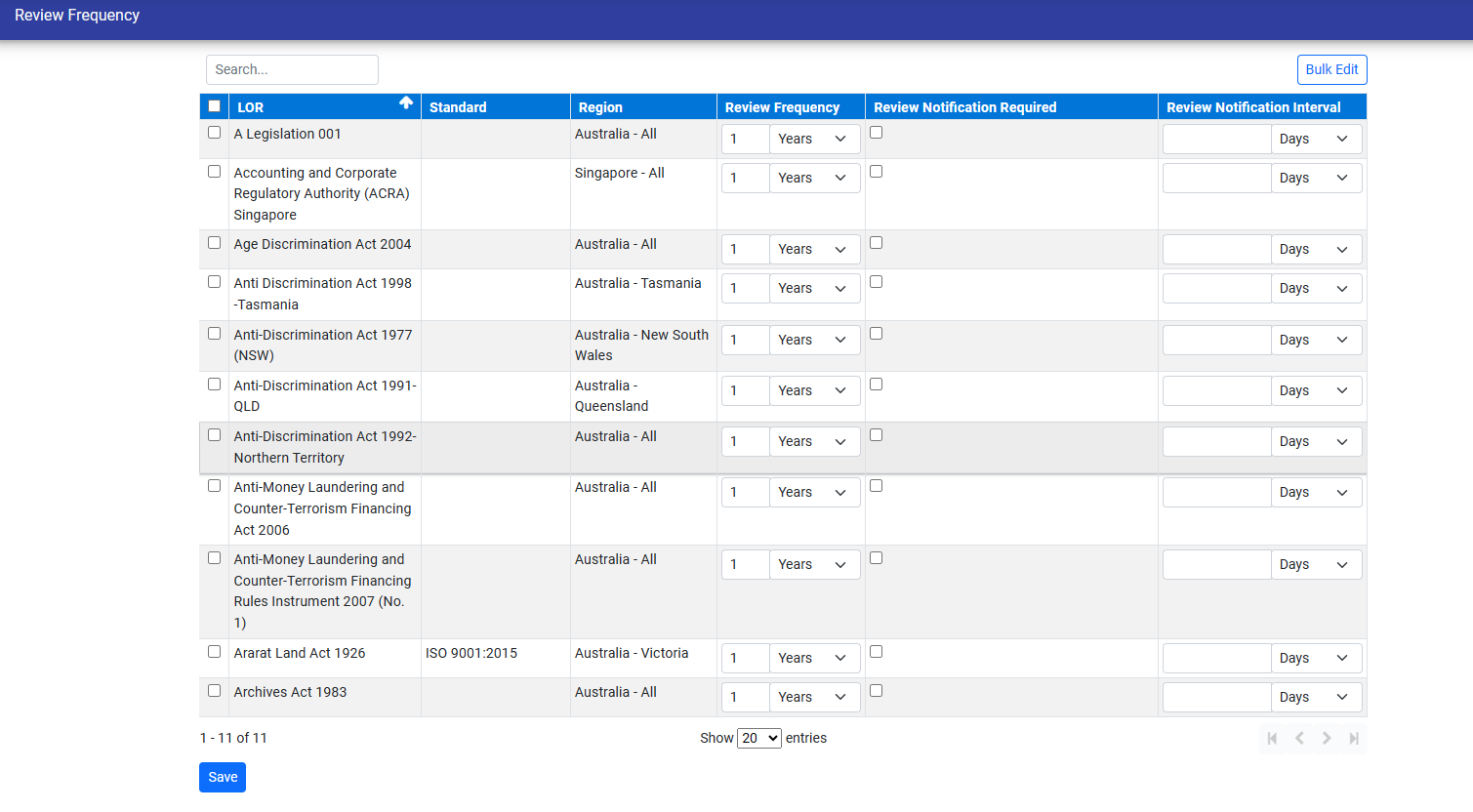
Task: Click notification interval field for Archives Act 1983
Action: pos(1216,698)
